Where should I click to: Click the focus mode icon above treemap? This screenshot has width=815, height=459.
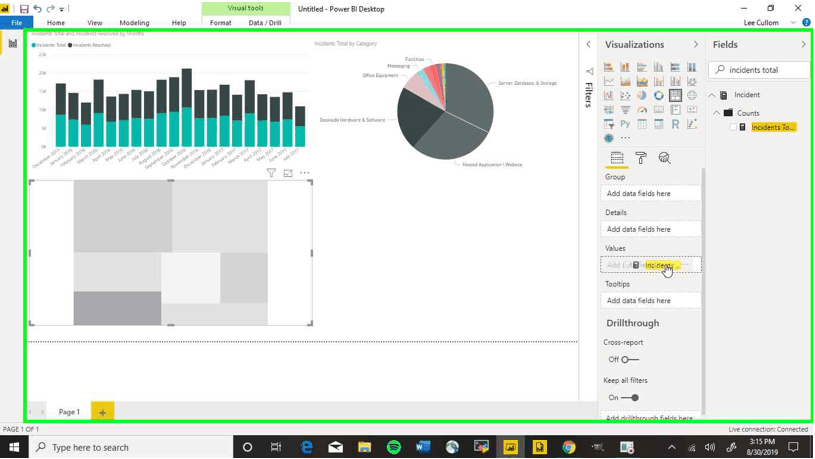click(x=288, y=173)
